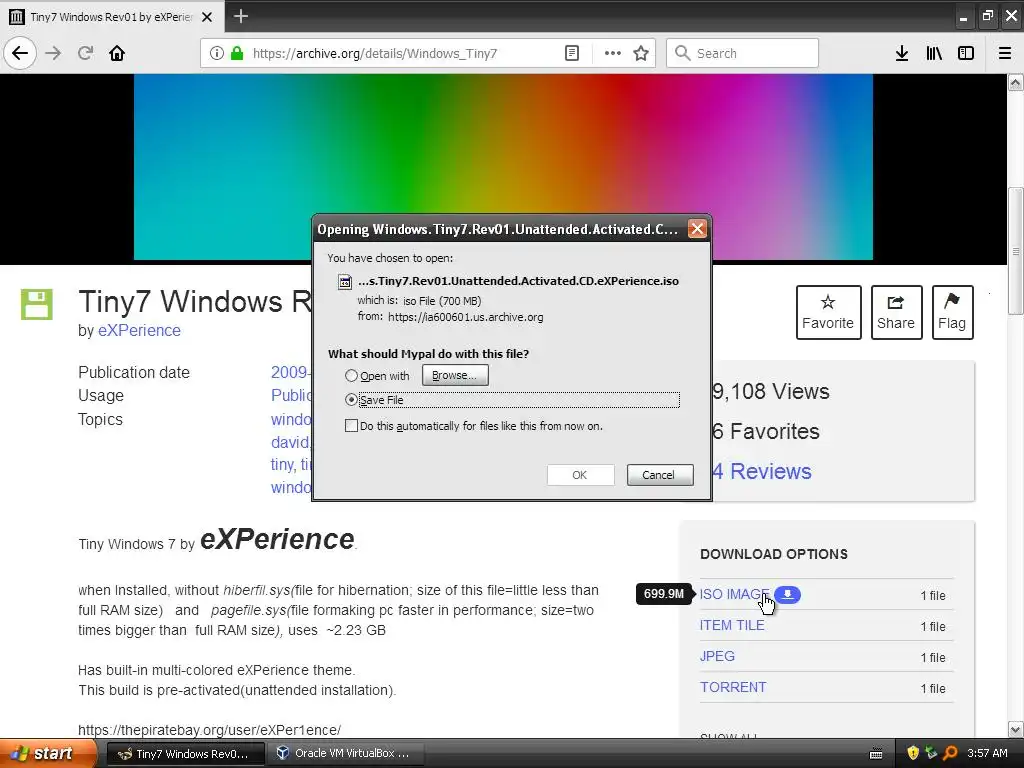The height and width of the screenshot is (768, 1024).
Task: Open the hamburger application menu
Action: coord(1005,53)
